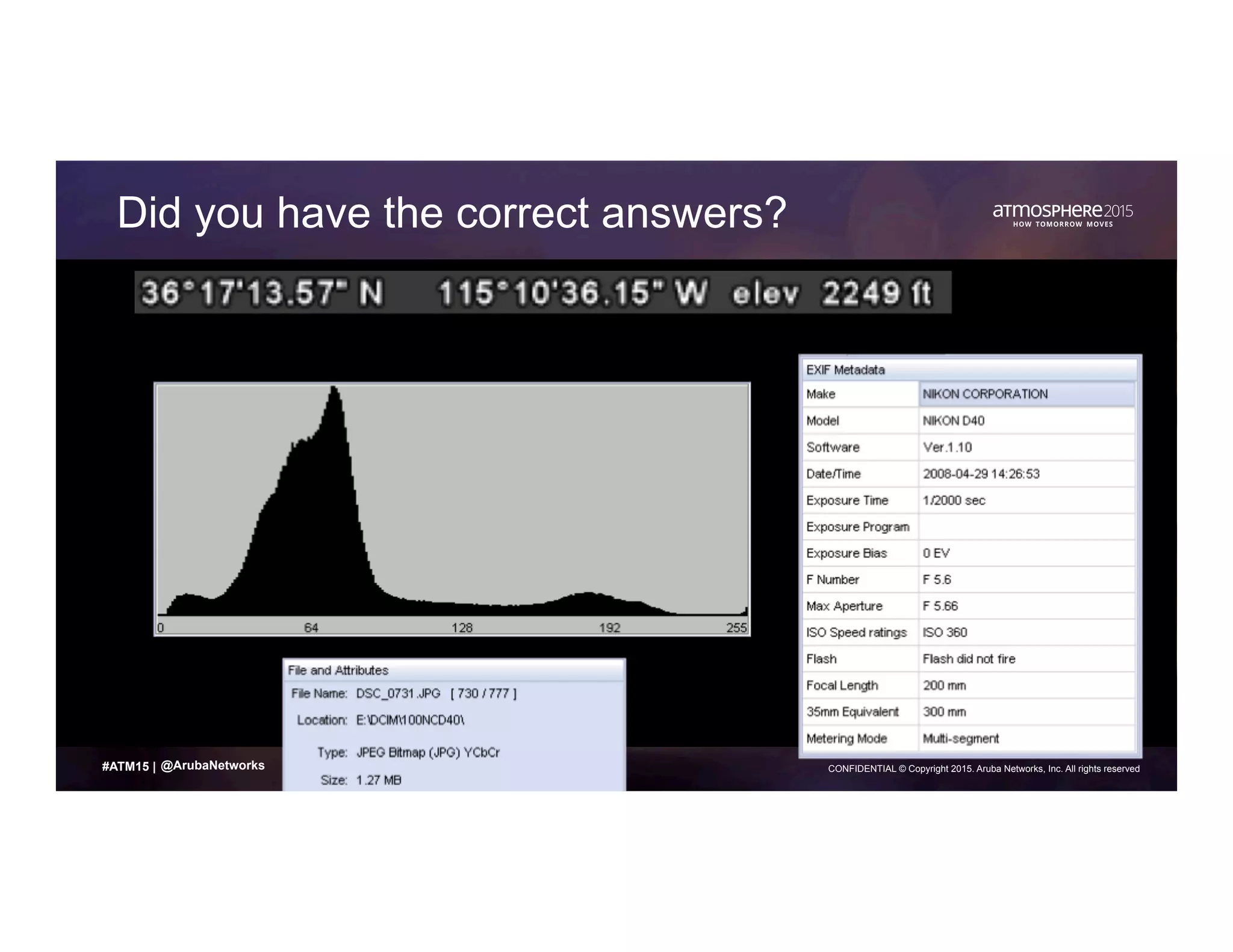Click the Type label in File panel
The height and width of the screenshot is (952, 1233).
(332, 753)
